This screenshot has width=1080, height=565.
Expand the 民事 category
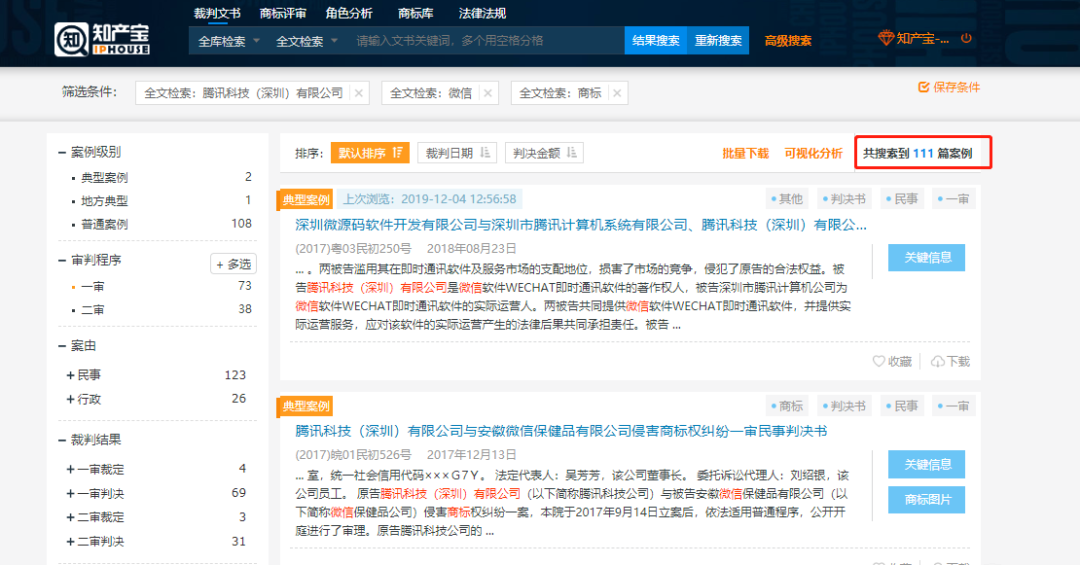[x=70, y=375]
